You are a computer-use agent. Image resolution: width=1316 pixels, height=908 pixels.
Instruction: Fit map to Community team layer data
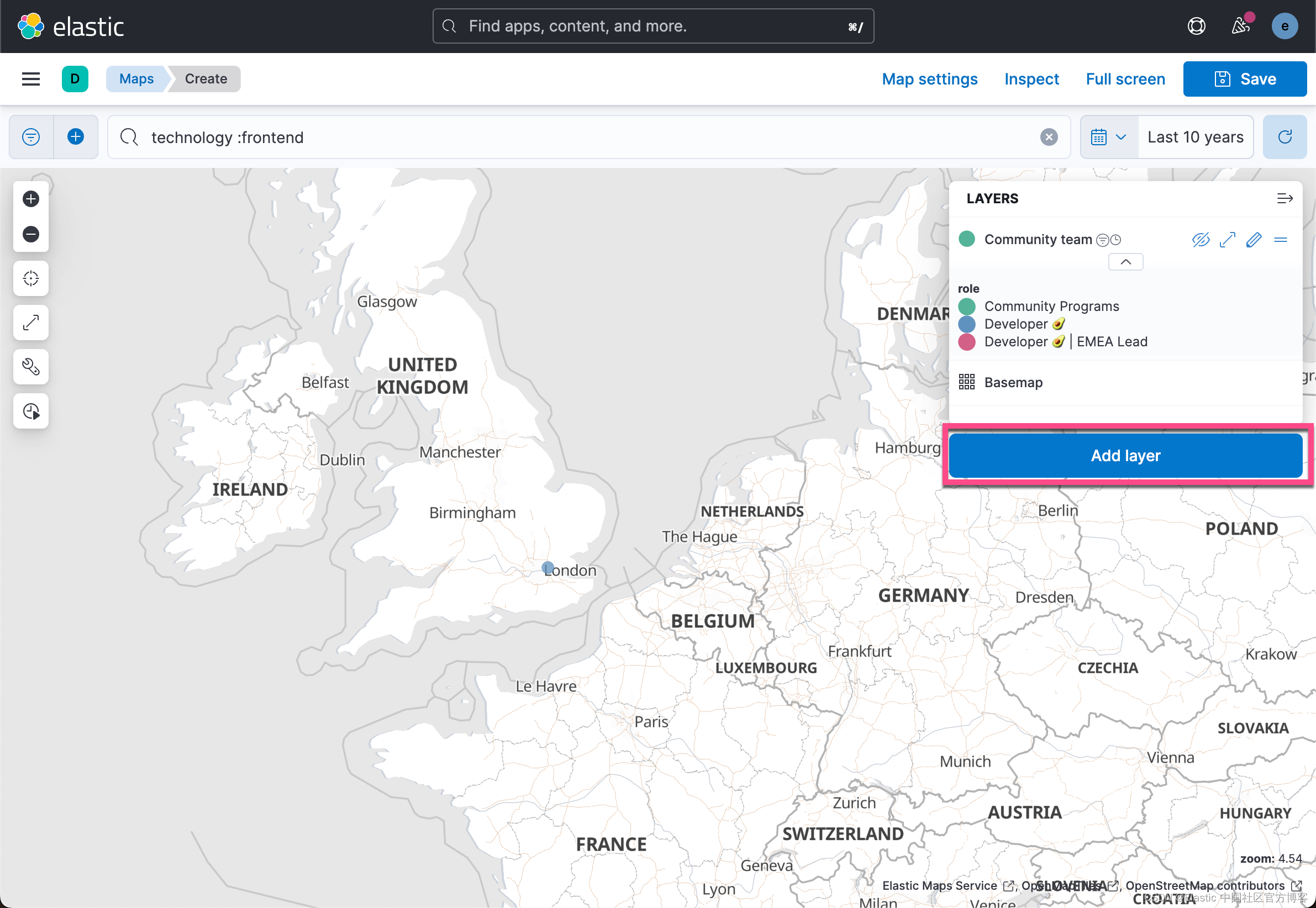point(1227,240)
